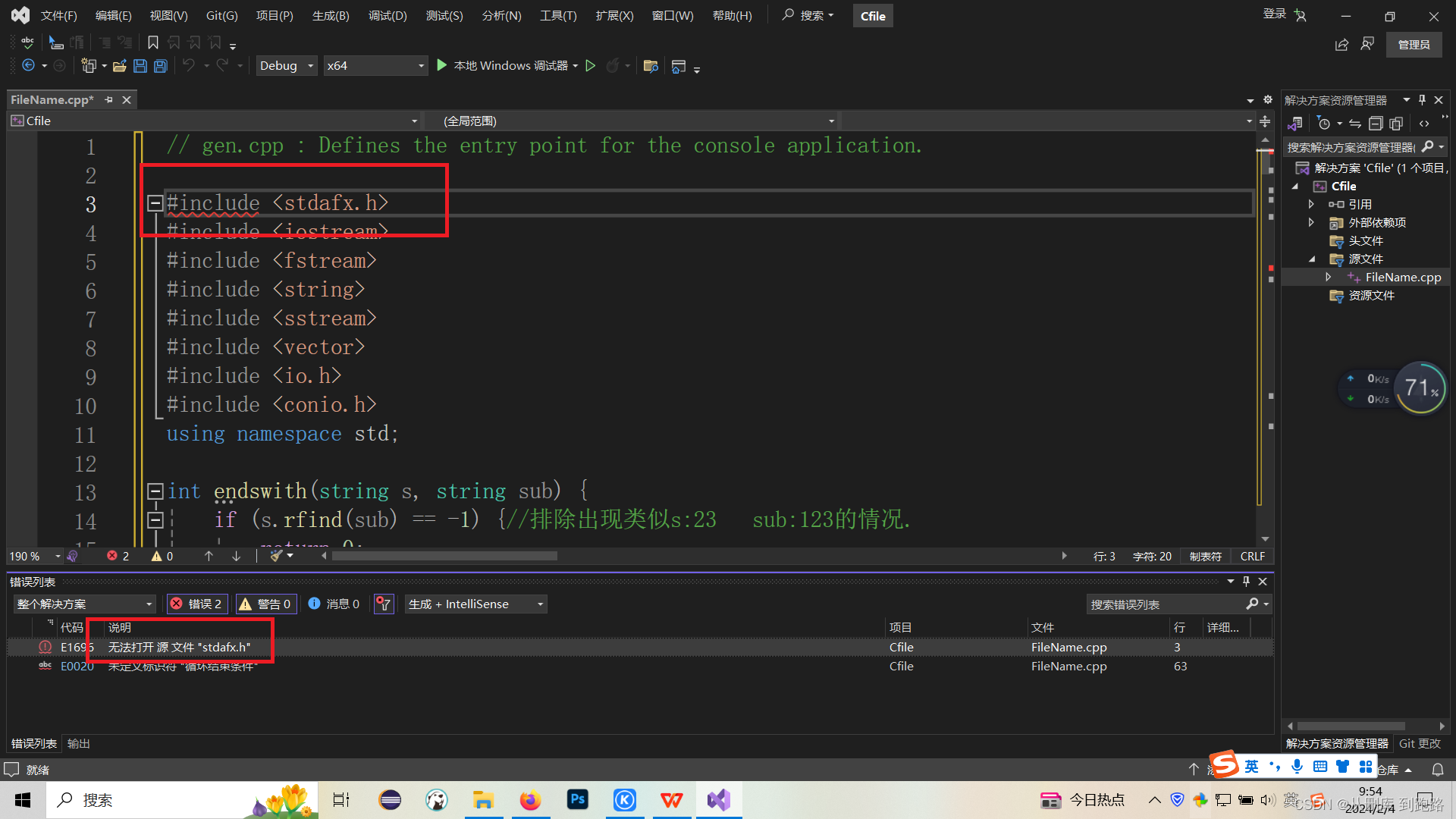Click the sync with active document icon
The width and height of the screenshot is (1456, 819).
point(1355,124)
